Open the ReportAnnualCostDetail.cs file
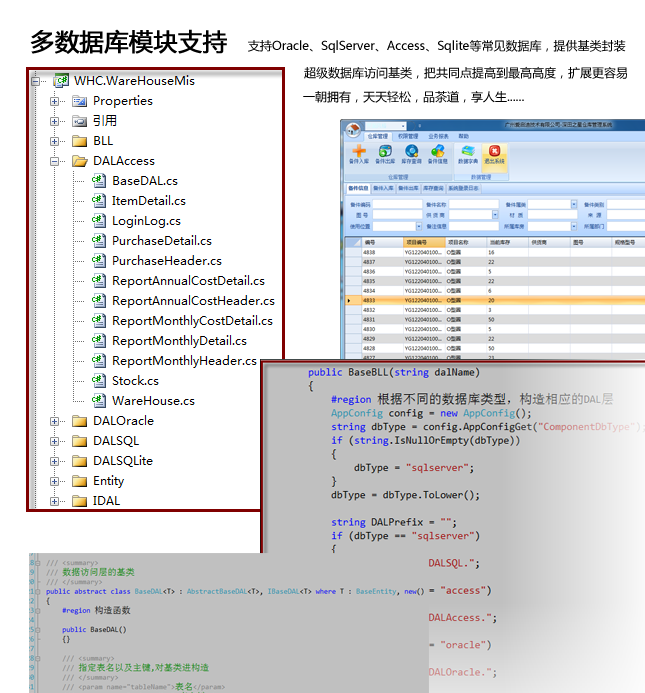Image resolution: width=645 pixels, height=693 pixels. pos(188,281)
